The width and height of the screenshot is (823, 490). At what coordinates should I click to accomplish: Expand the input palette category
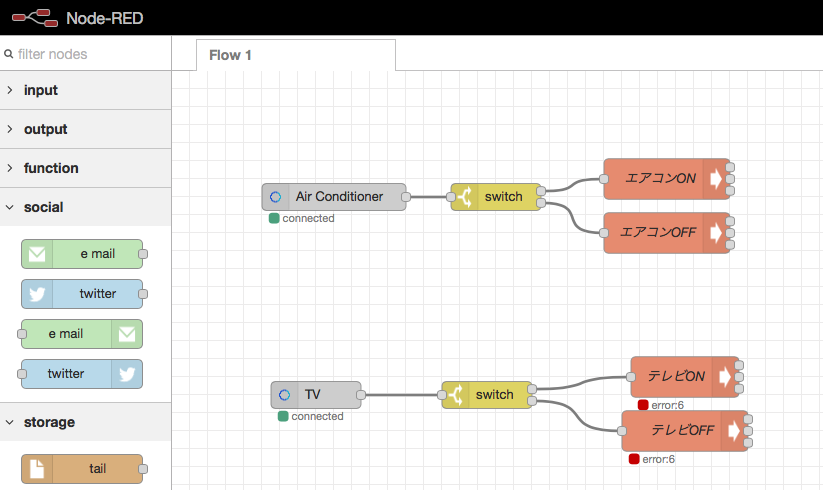click(86, 90)
